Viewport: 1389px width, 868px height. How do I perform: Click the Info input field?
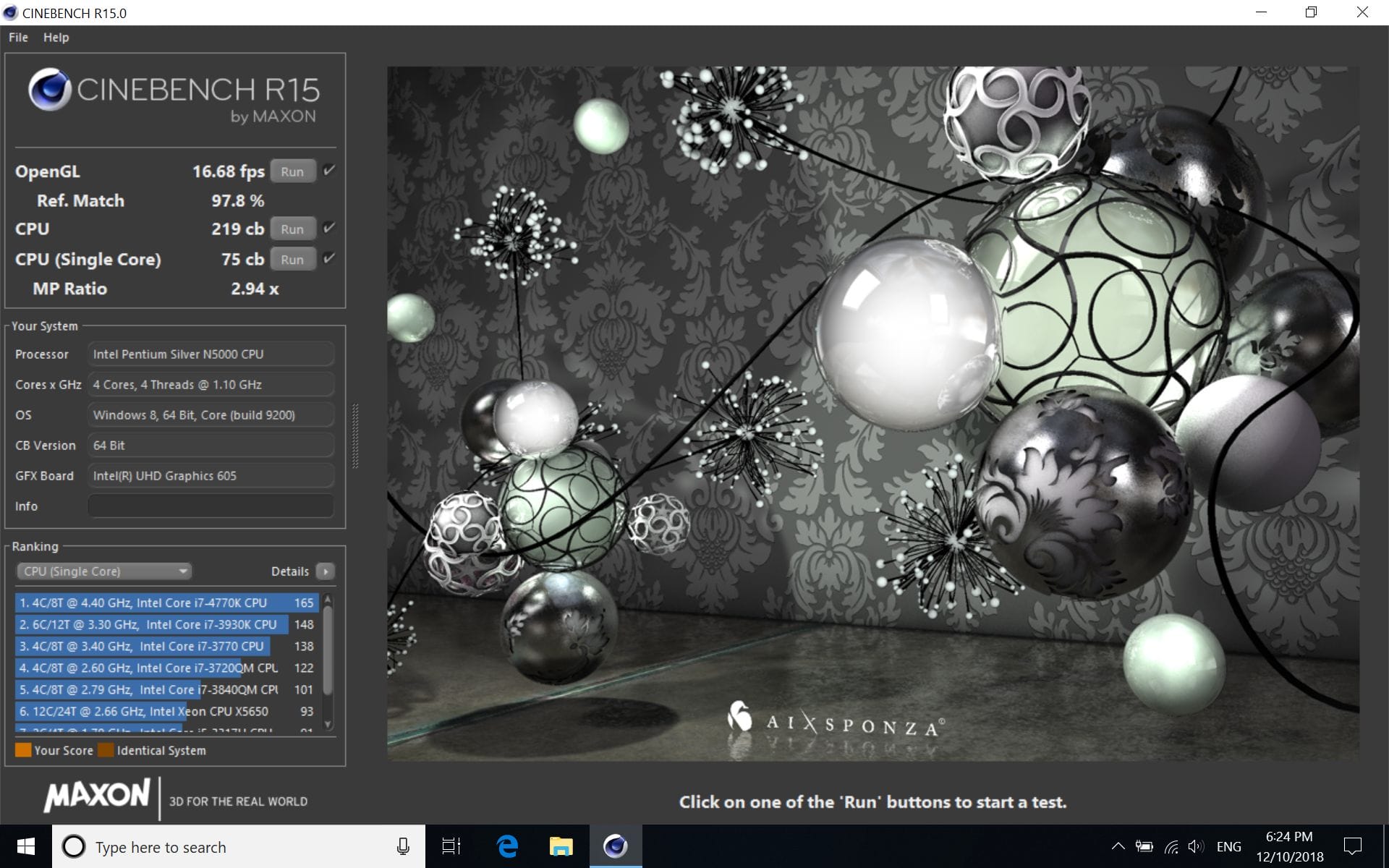coord(211,506)
